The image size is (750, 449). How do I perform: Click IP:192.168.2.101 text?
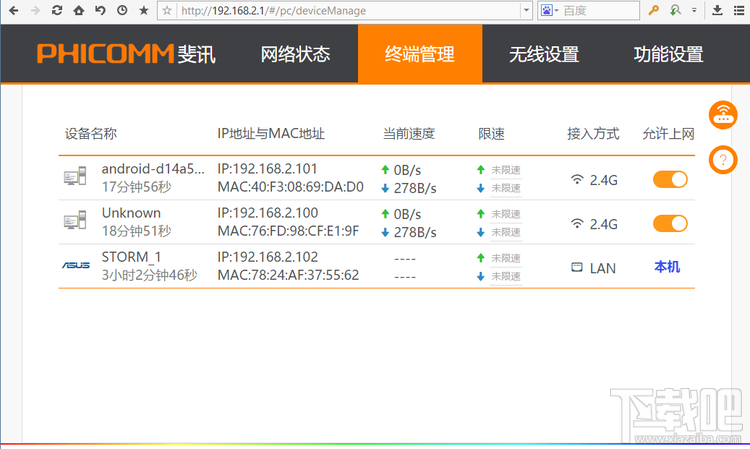click(267, 169)
